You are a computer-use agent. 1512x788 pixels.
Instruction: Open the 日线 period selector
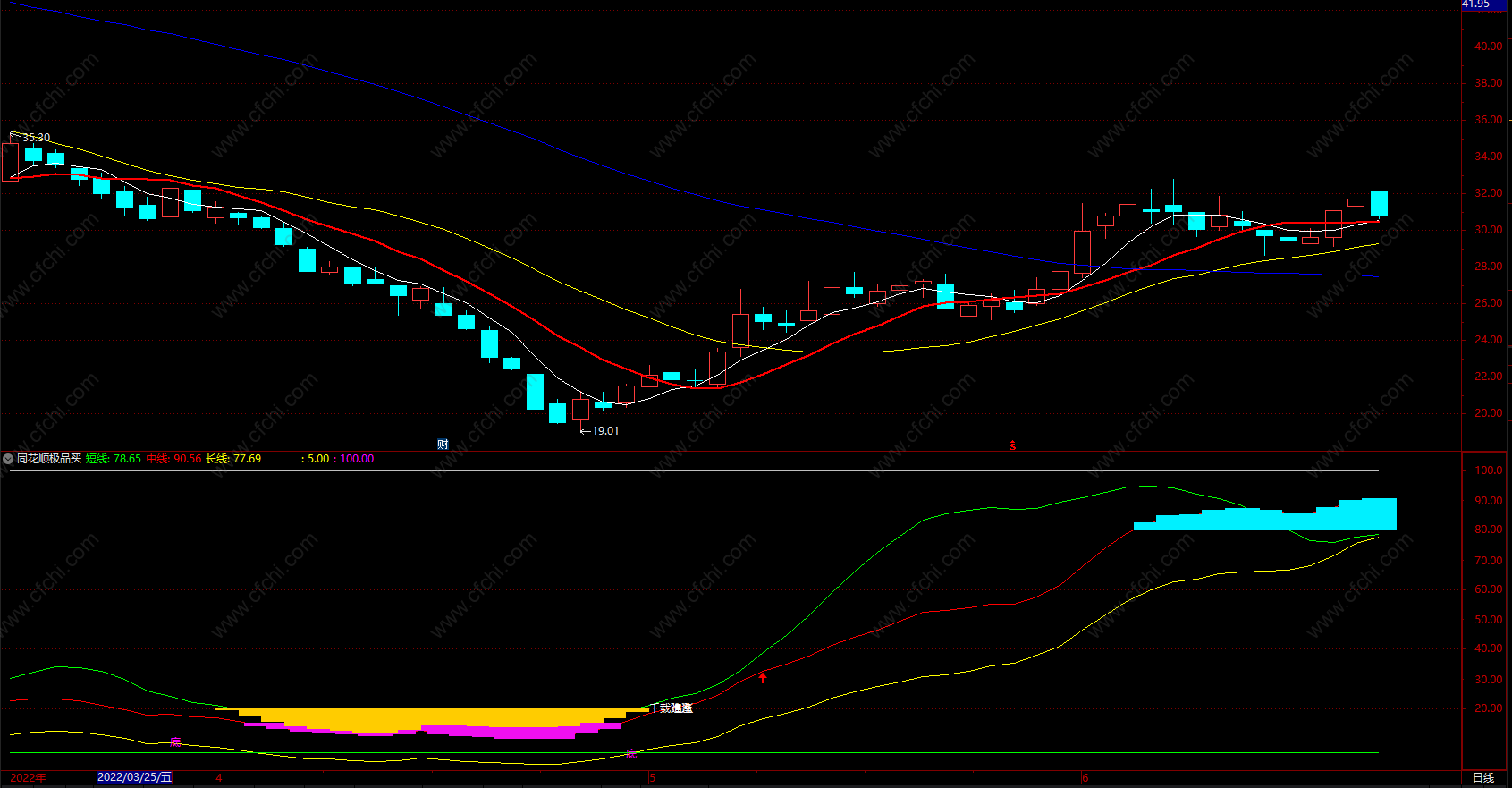(x=1483, y=778)
